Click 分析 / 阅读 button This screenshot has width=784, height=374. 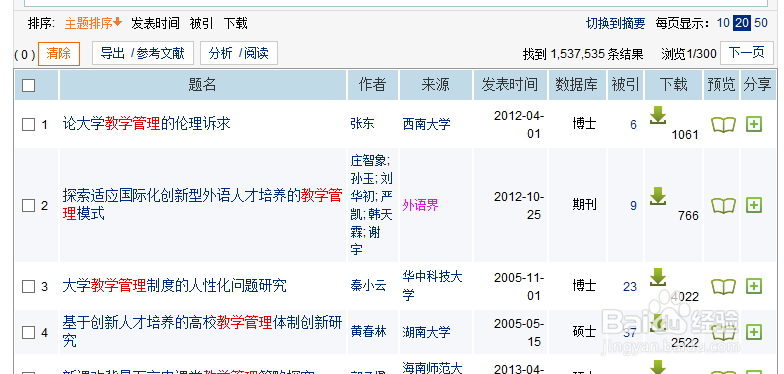(238, 54)
